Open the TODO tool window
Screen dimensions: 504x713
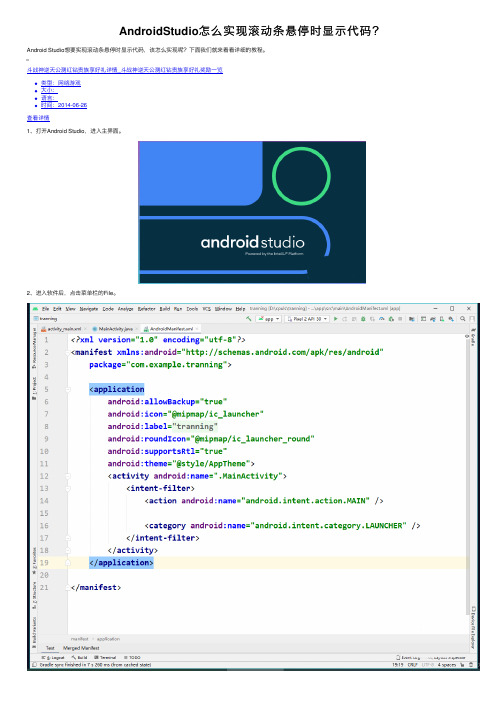click(132, 658)
